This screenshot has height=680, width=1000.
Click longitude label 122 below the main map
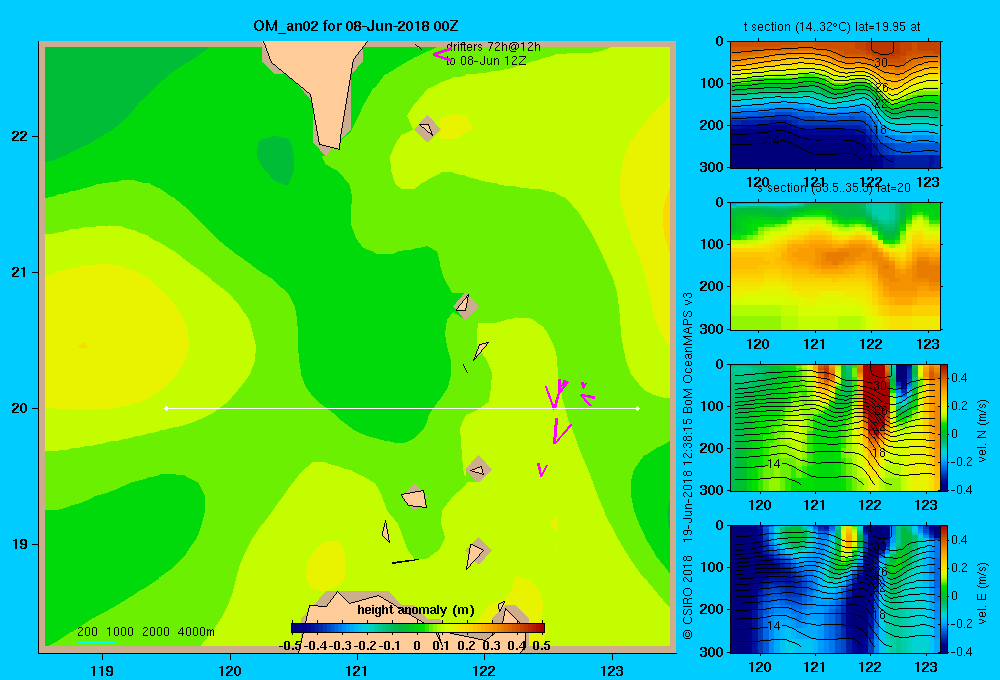[x=484, y=671]
